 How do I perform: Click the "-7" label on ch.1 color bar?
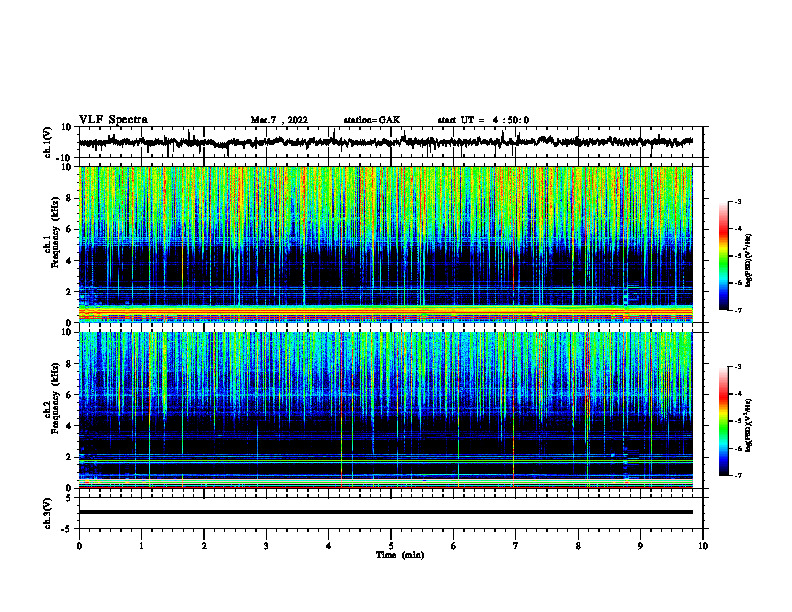click(x=738, y=310)
